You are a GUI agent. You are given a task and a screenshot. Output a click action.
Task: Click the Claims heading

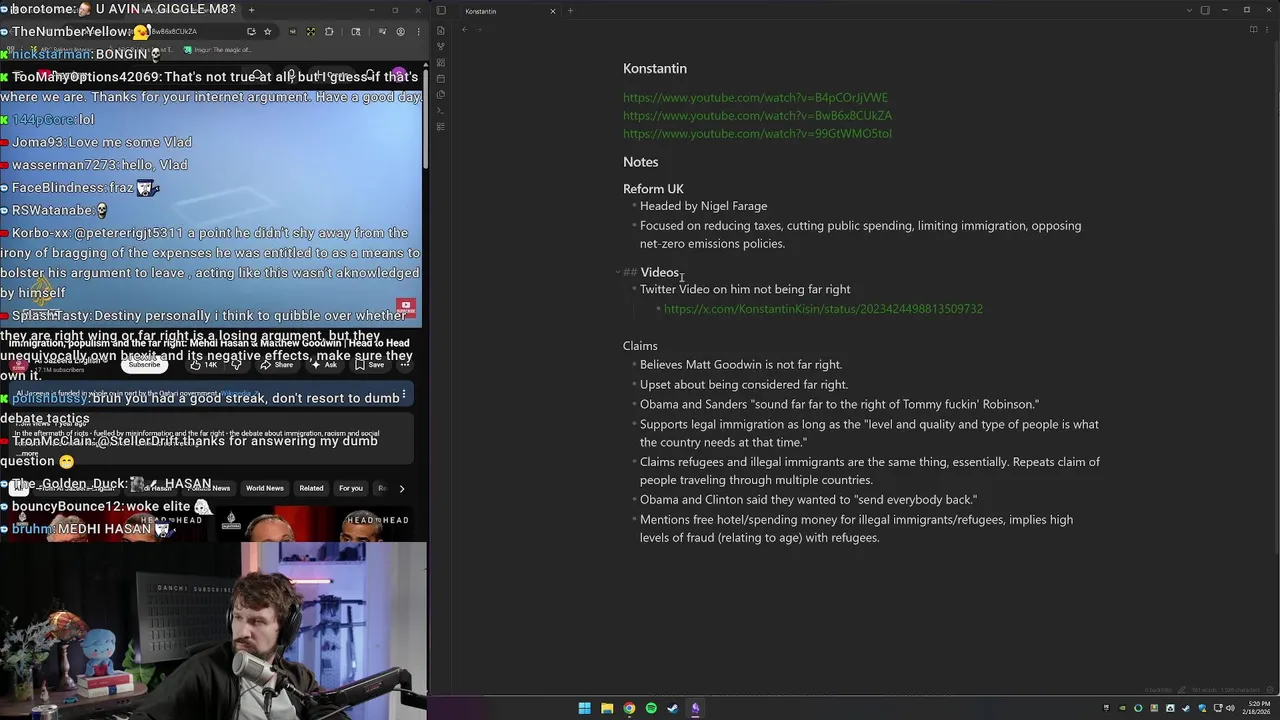(x=640, y=346)
